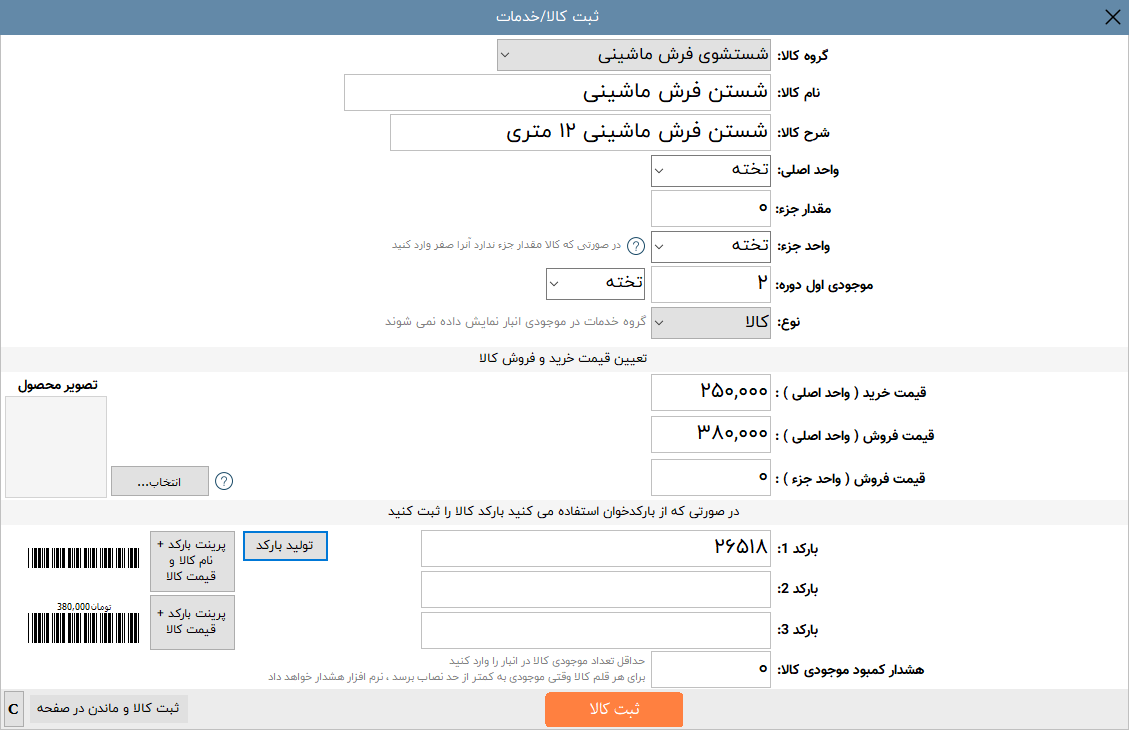Click the انتخاب... image button

pos(160,481)
